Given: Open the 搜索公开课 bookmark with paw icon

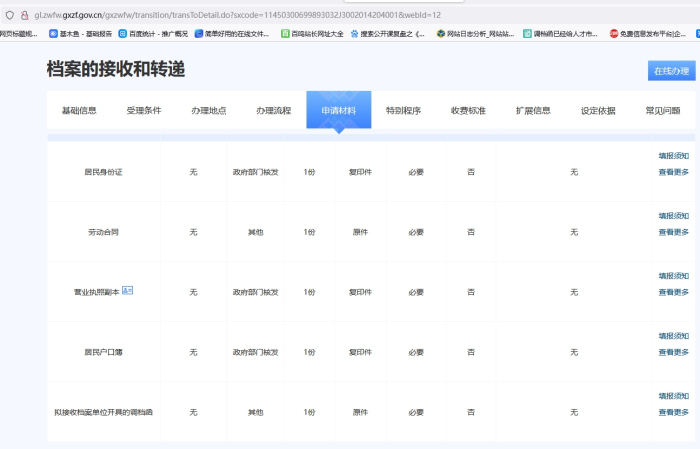Looking at the screenshot, I should pyautogui.click(x=388, y=33).
